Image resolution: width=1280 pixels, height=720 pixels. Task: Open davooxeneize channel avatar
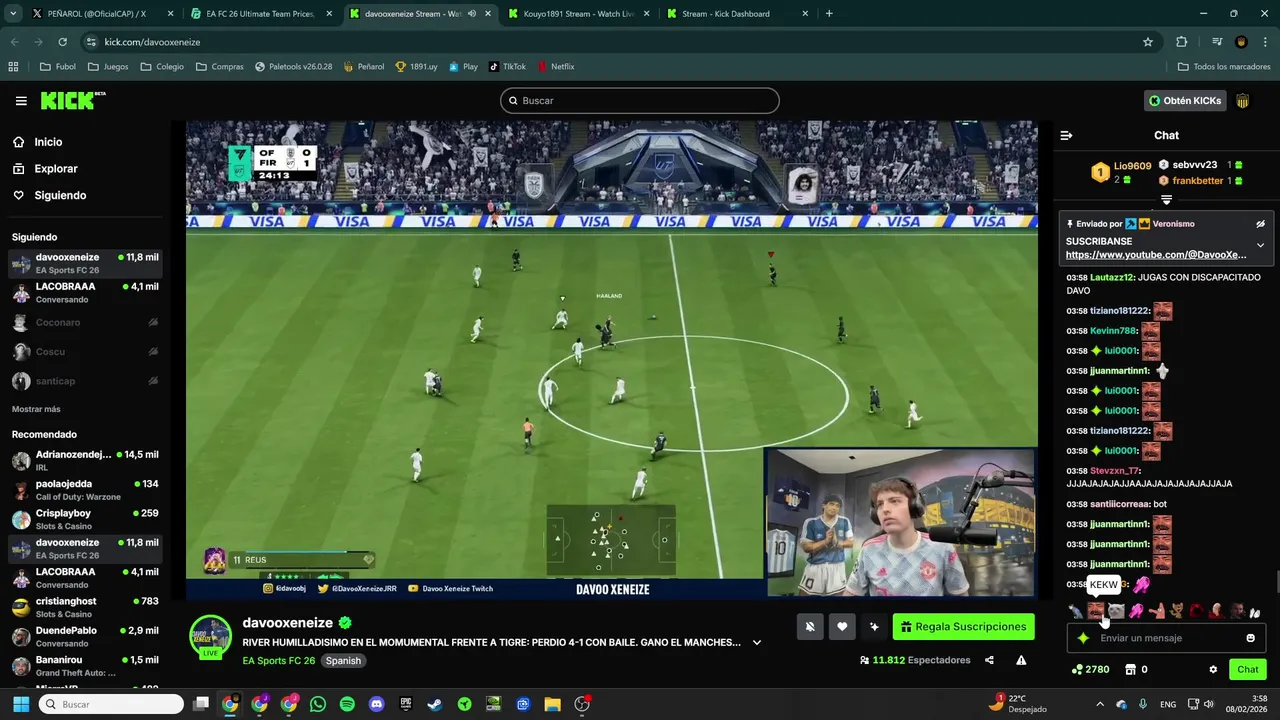[x=211, y=637]
